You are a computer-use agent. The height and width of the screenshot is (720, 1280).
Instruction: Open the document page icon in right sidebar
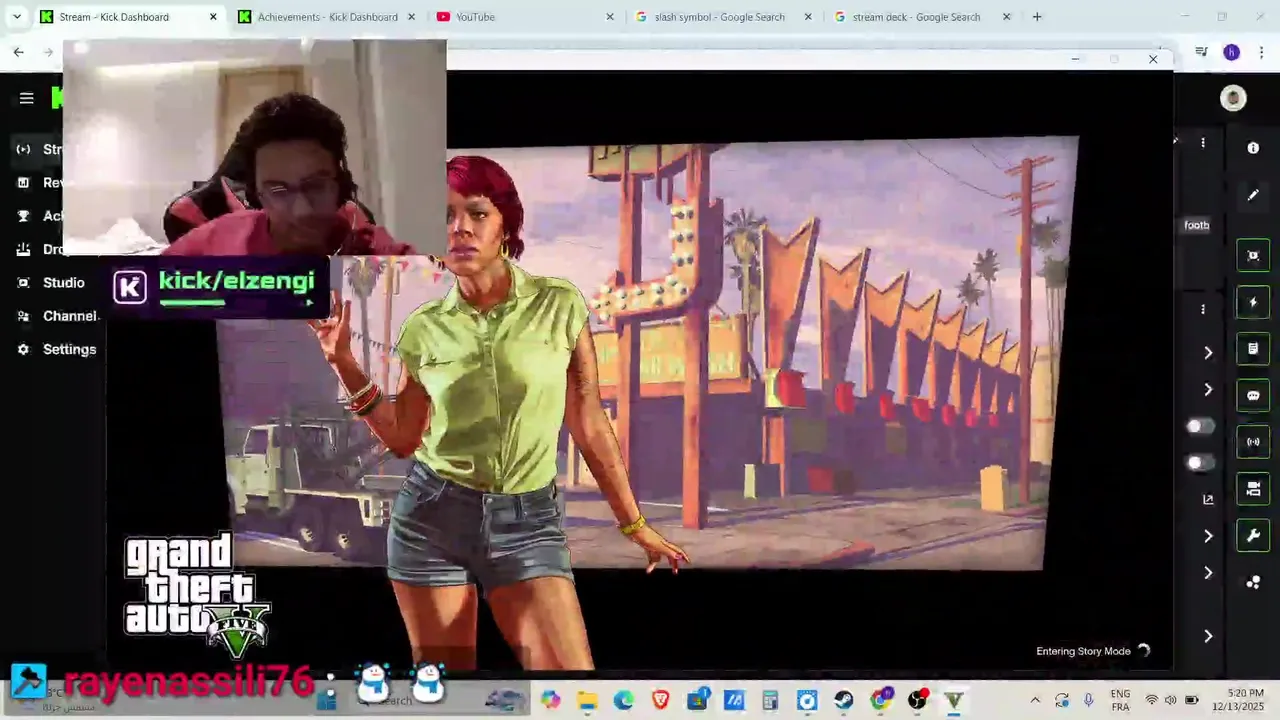click(x=1253, y=349)
